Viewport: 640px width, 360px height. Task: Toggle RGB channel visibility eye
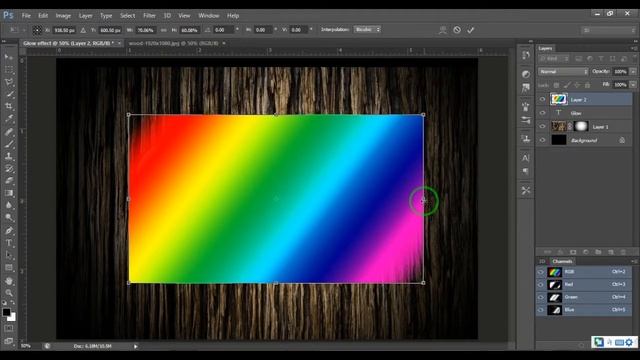click(x=541, y=272)
